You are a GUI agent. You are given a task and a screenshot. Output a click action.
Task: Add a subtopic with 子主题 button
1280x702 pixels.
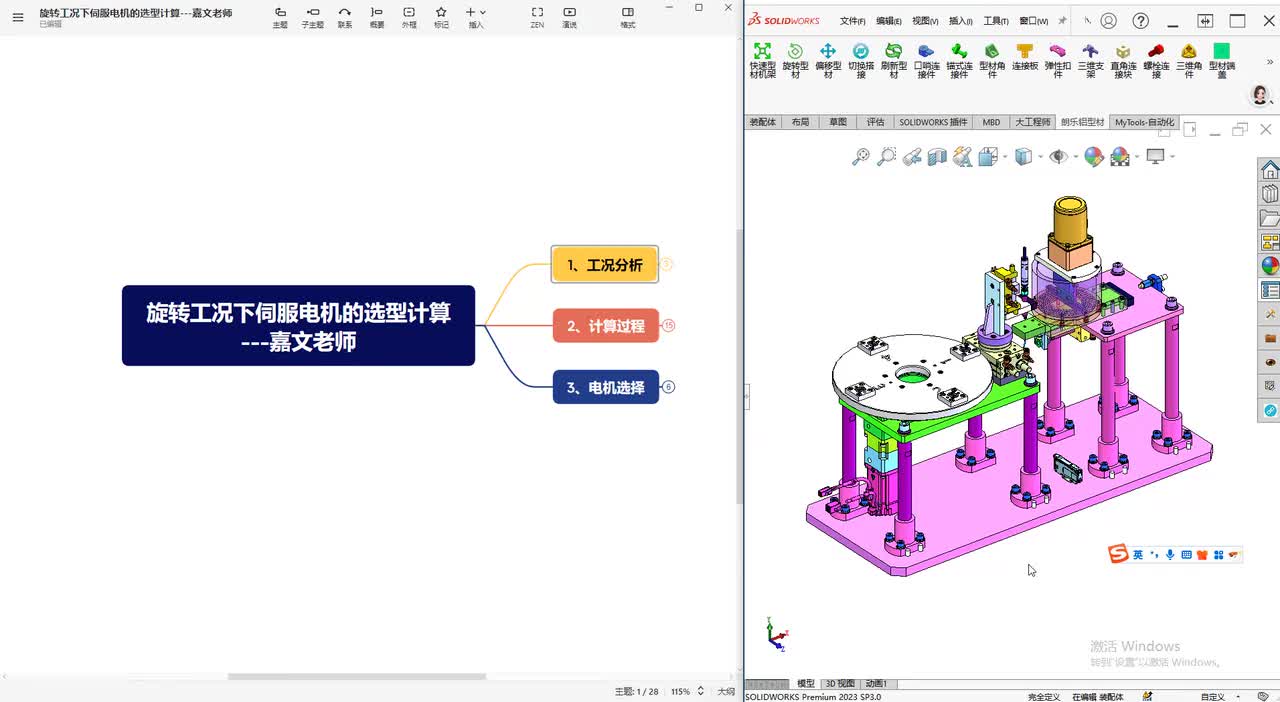(x=313, y=17)
